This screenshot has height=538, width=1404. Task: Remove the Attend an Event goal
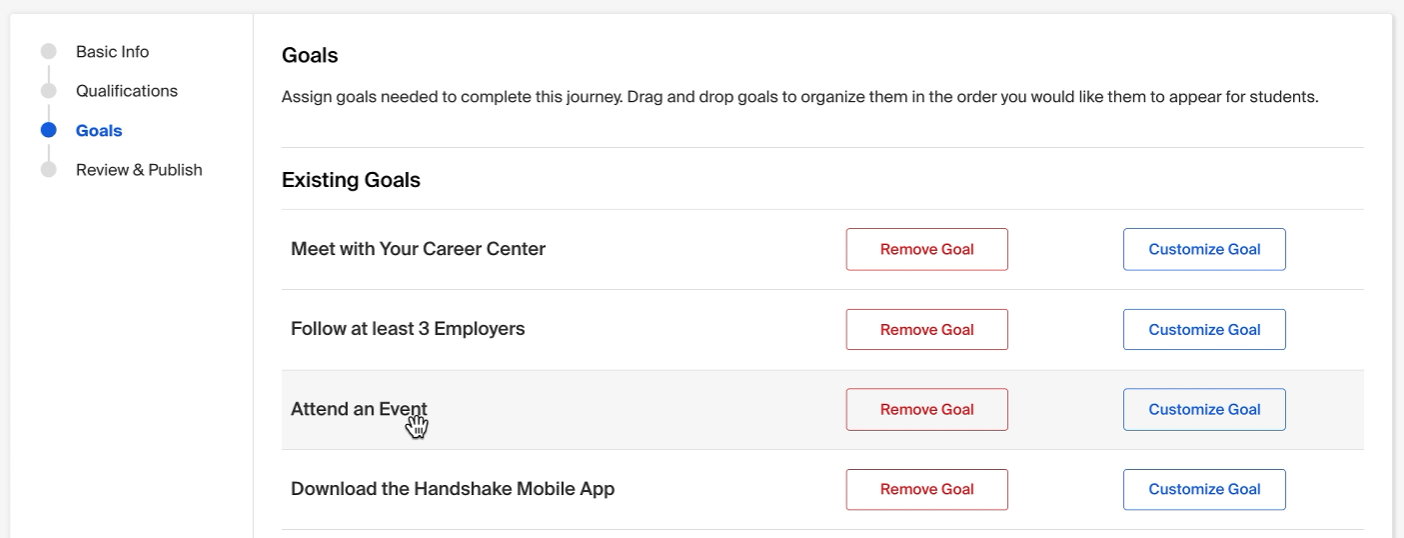(927, 409)
